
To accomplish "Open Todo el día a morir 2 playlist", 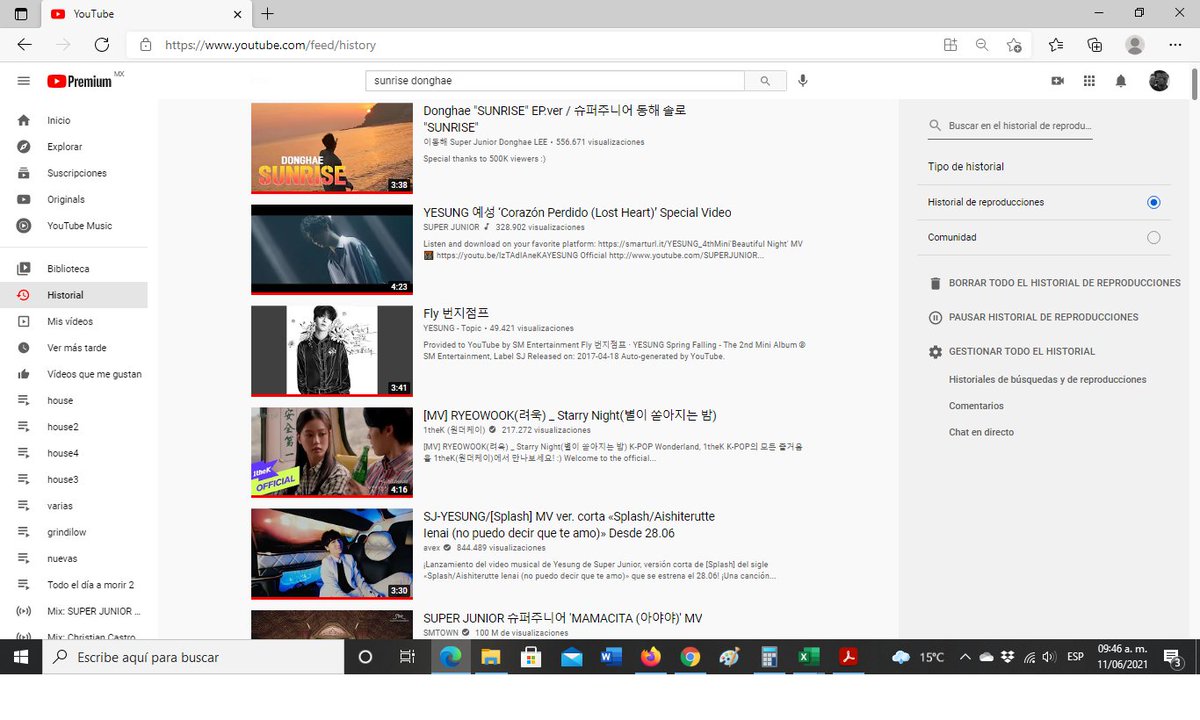I will point(74,585).
